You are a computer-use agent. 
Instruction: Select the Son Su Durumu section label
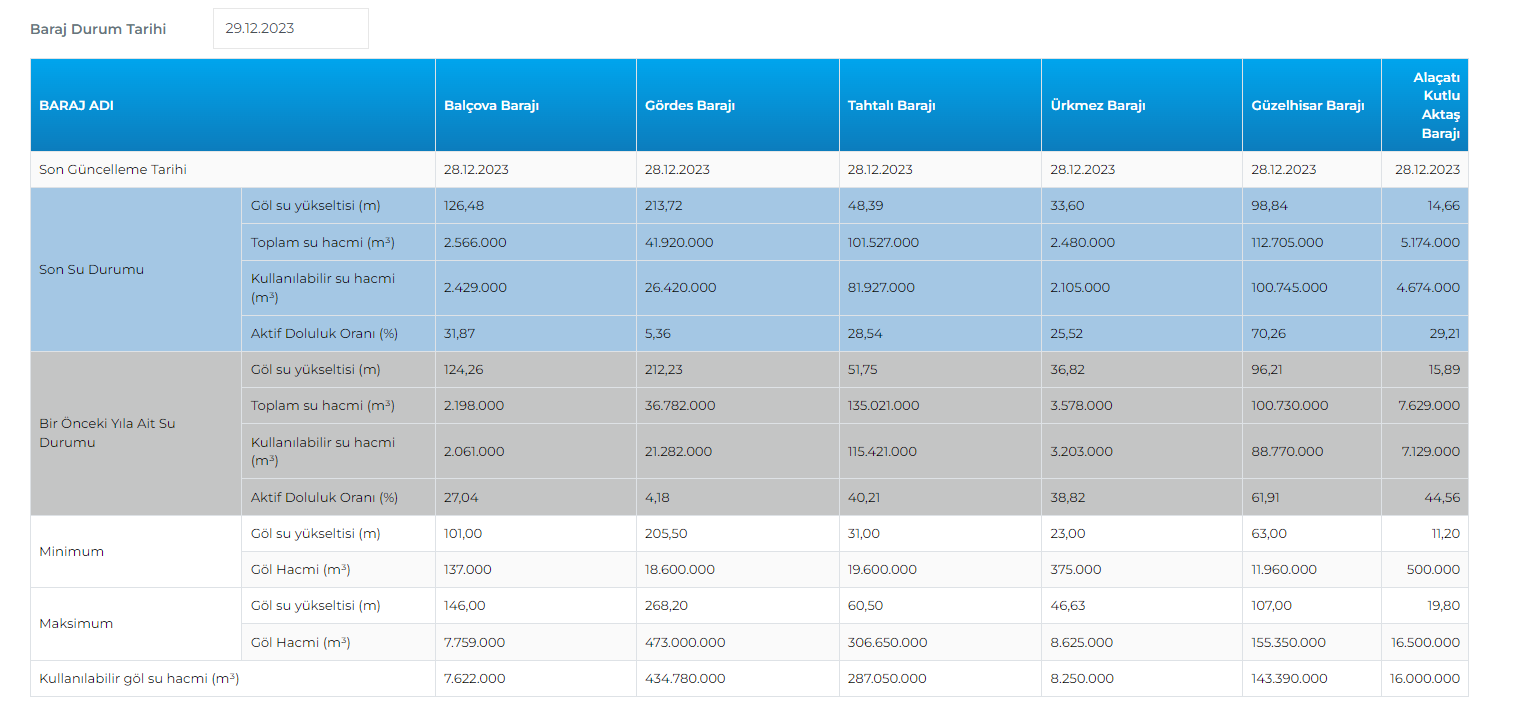point(91,270)
